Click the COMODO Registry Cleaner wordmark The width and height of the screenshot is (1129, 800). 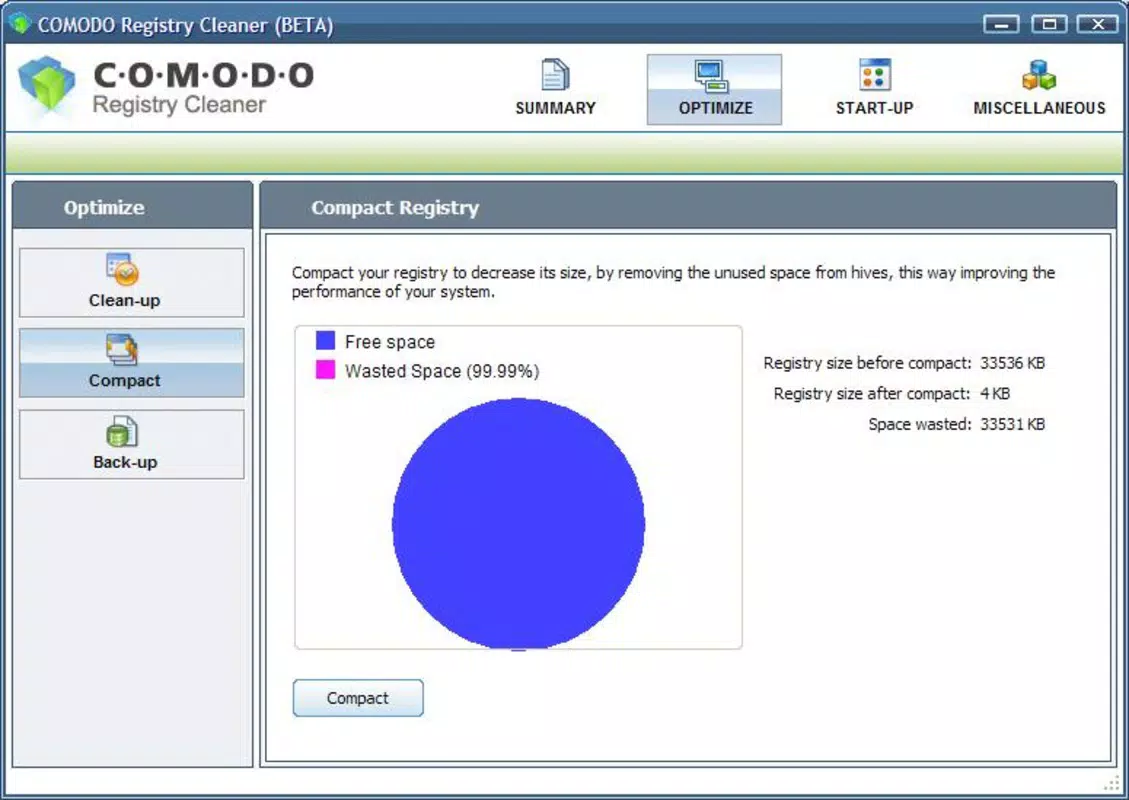click(203, 88)
